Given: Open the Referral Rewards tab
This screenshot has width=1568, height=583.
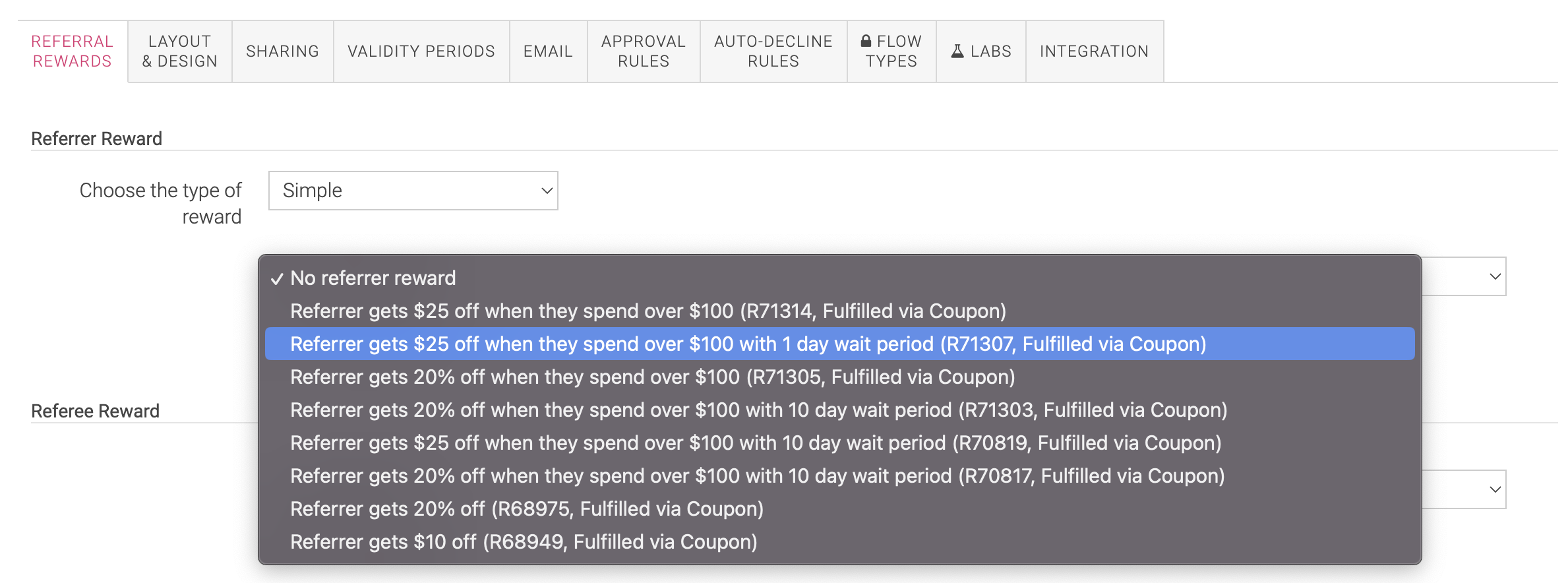Looking at the screenshot, I should 73,51.
